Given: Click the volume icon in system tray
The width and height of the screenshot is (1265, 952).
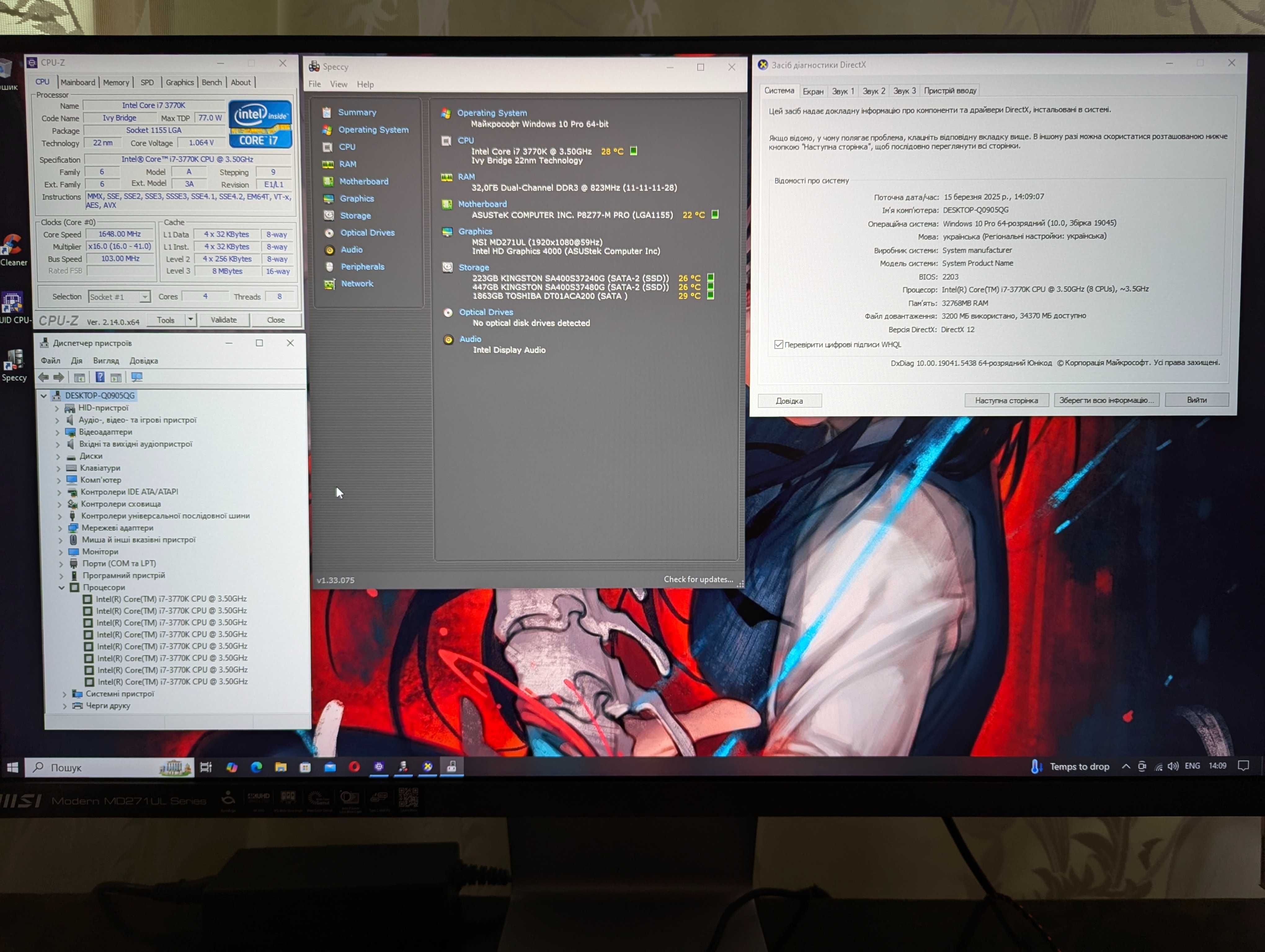Looking at the screenshot, I should [1173, 766].
